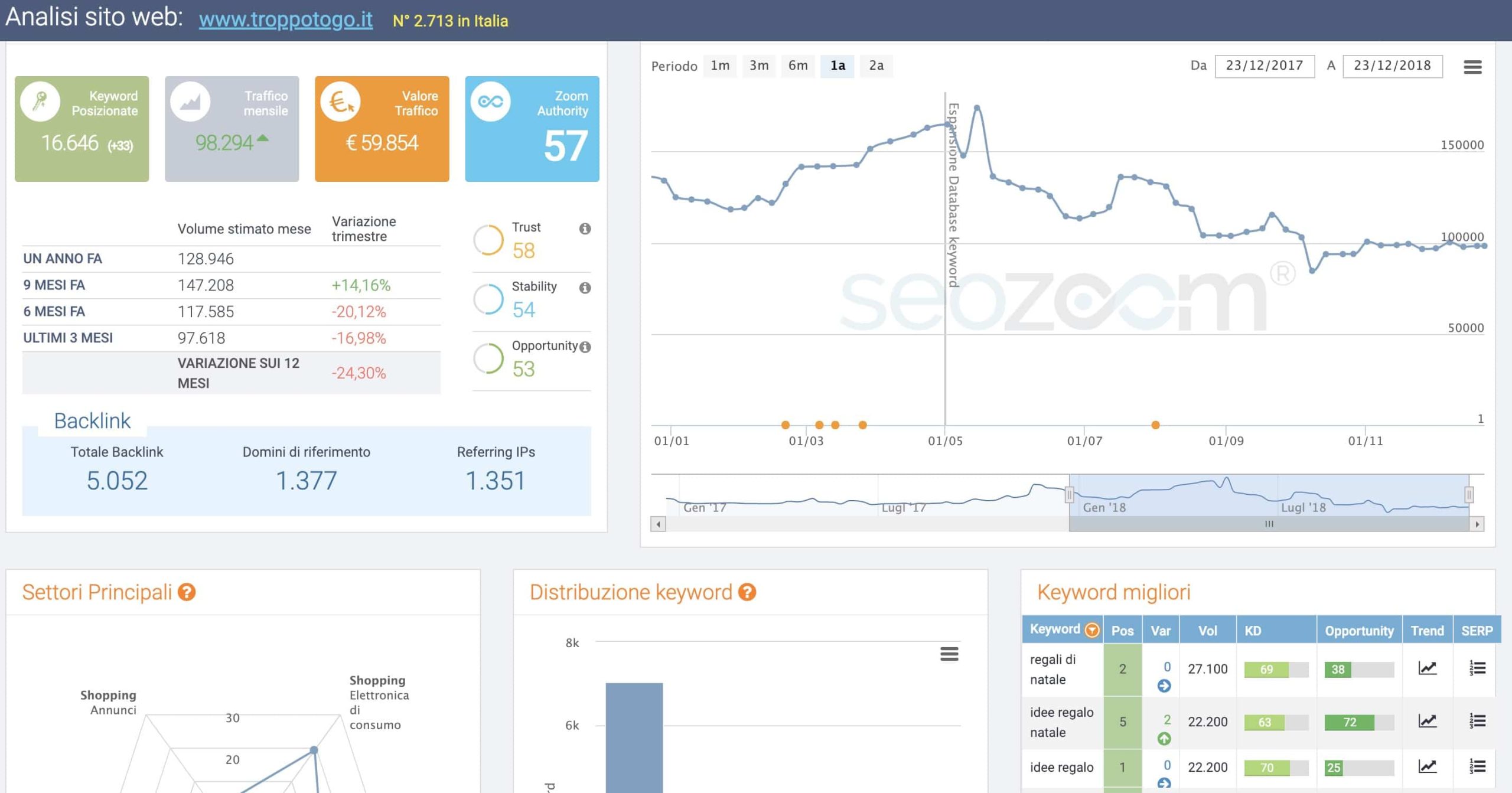Select the 6m period tab
This screenshot has width=1512, height=793.
pyautogui.click(x=797, y=66)
